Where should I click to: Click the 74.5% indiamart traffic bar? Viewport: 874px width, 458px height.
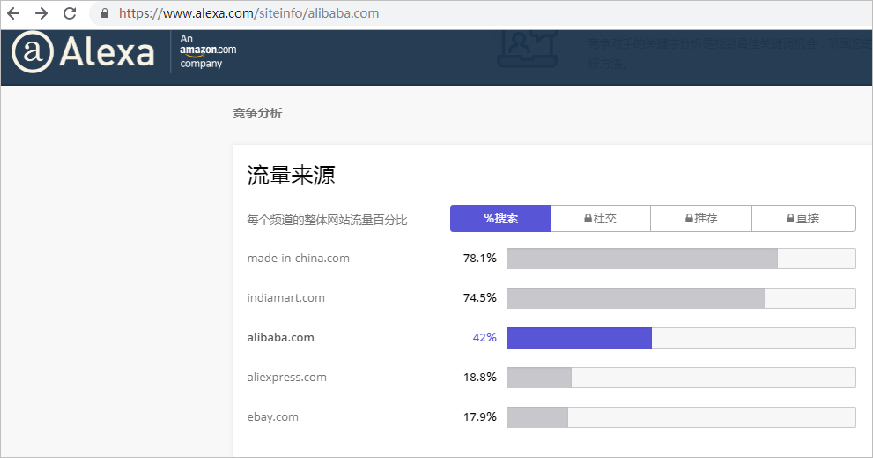pyautogui.click(x=681, y=299)
